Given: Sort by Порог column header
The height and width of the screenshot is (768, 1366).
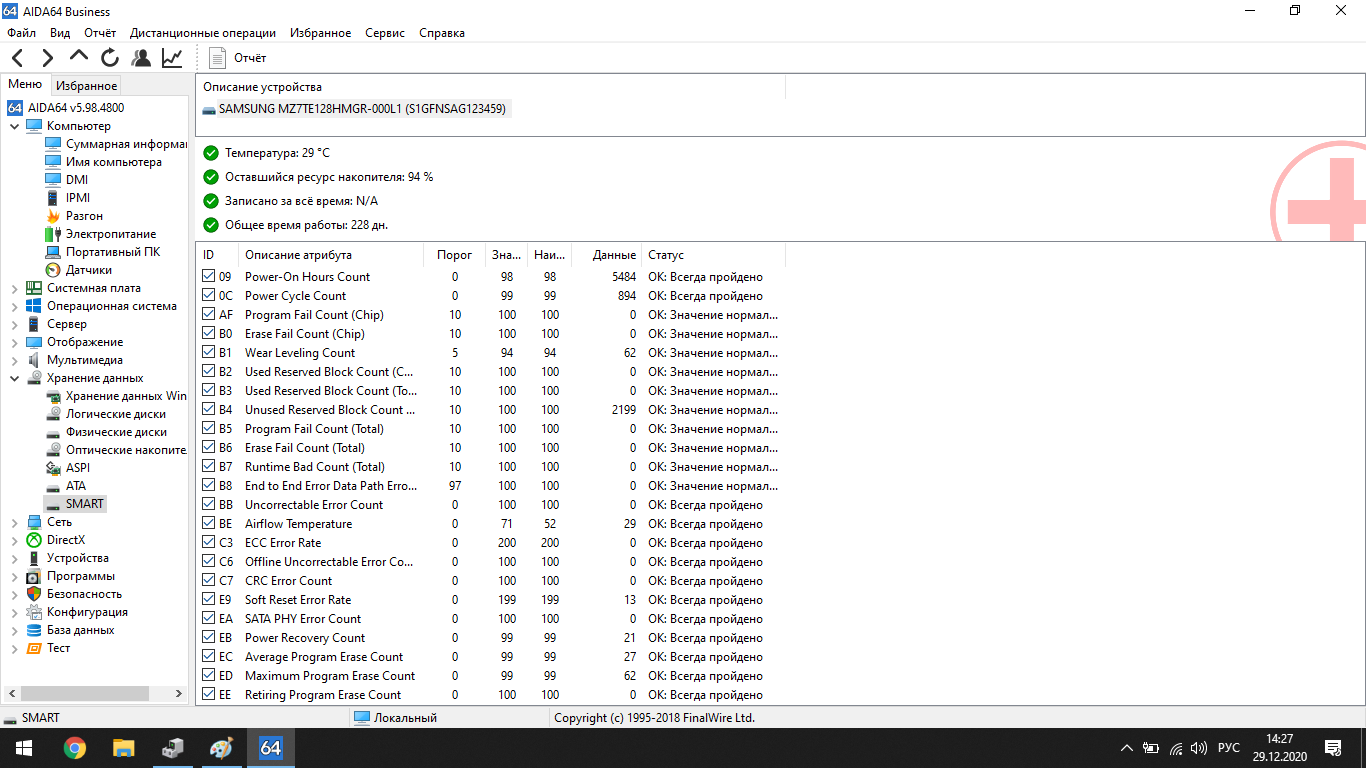Looking at the screenshot, I should click(455, 255).
